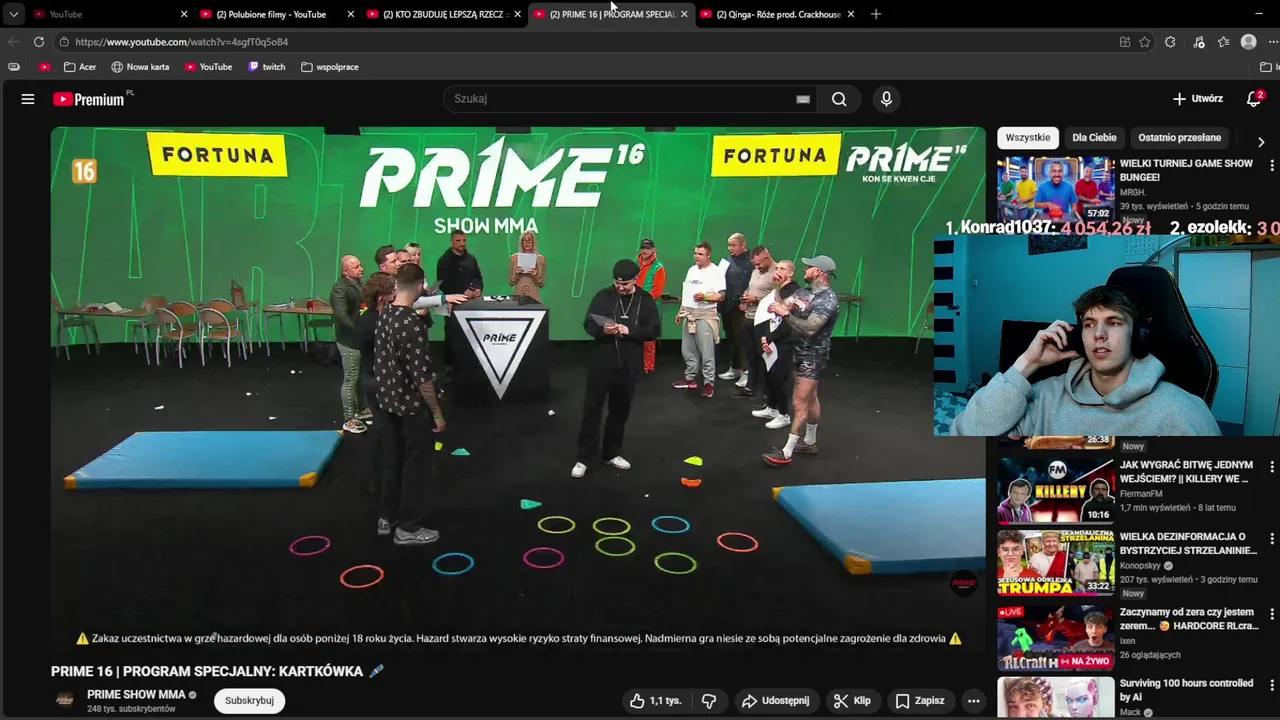Viewport: 1280px width, 720px height.
Task: Open 'WIELKA DEZINFORMACJA O BYSTRZYCIEJ' video title
Action: coord(1188,544)
